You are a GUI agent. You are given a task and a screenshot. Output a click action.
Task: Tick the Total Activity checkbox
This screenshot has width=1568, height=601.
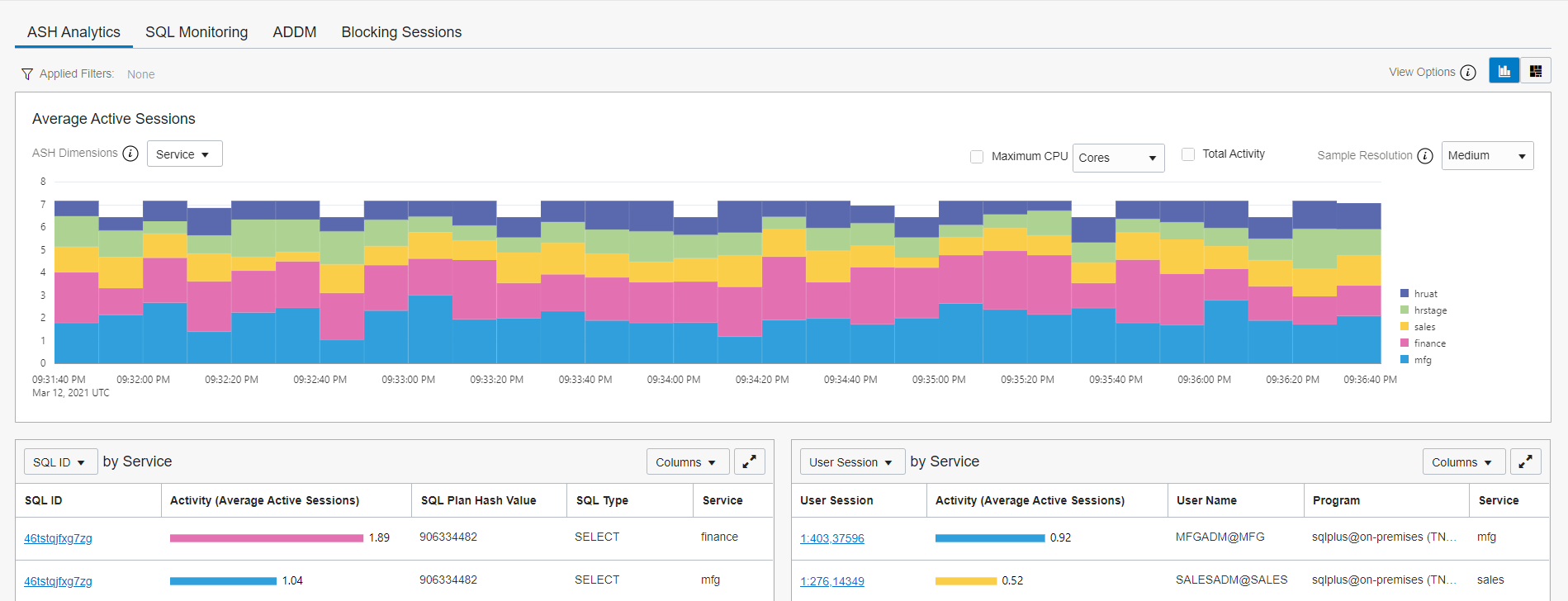(1188, 154)
